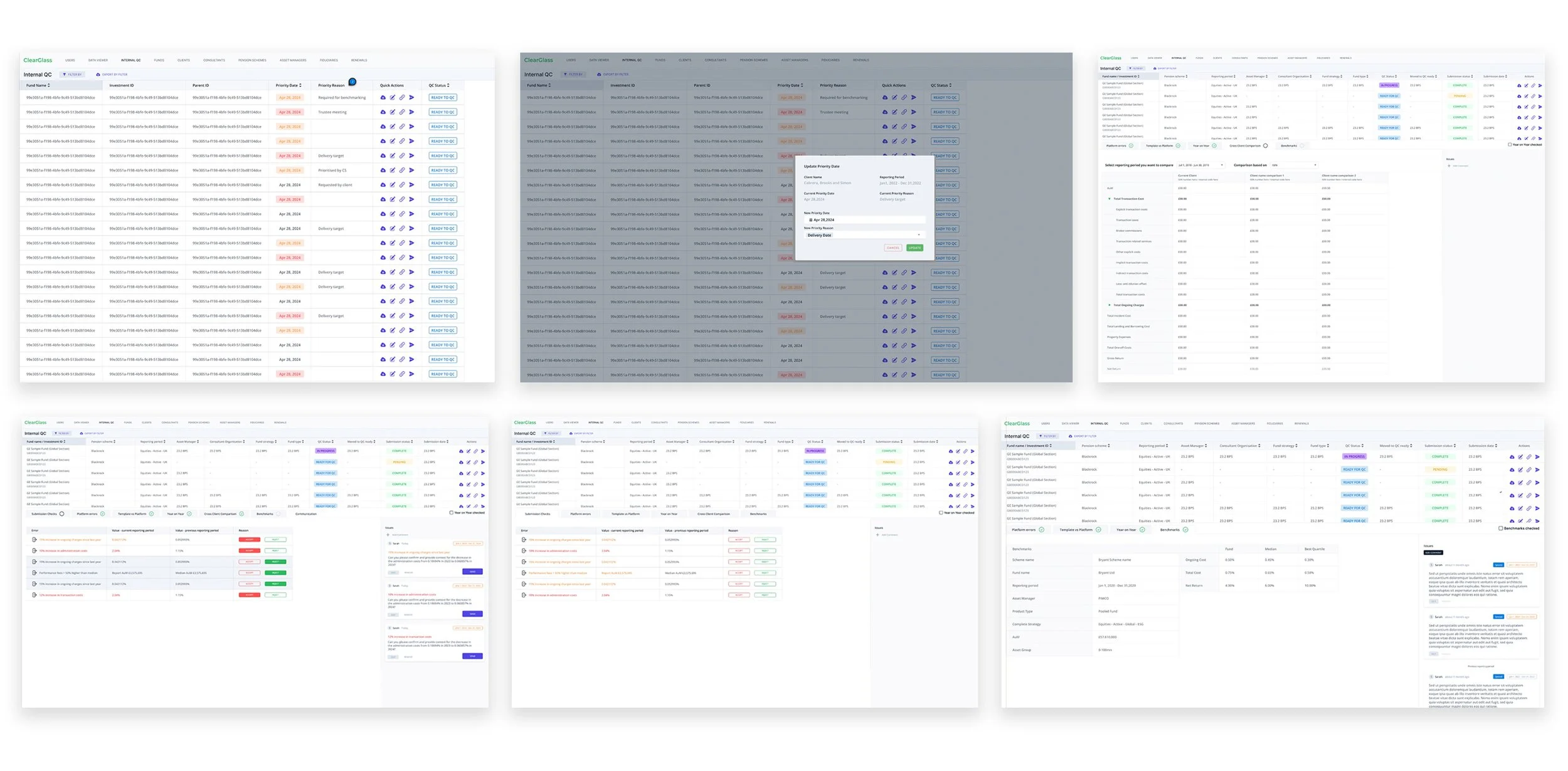
Task: Click the funnel icon on Filter By in the light priority table mockup
Action: tap(64, 75)
